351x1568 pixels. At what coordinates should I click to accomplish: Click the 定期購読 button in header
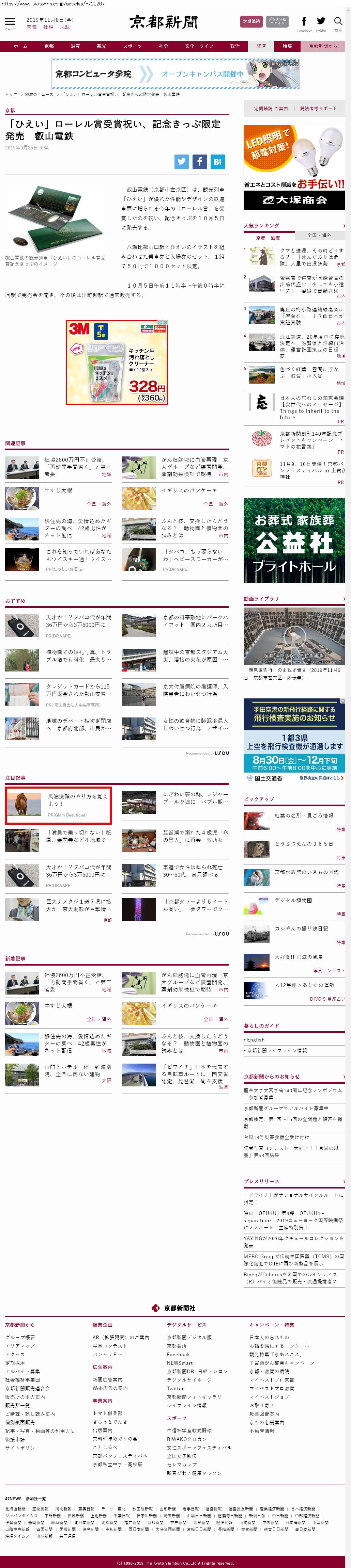[x=251, y=21]
